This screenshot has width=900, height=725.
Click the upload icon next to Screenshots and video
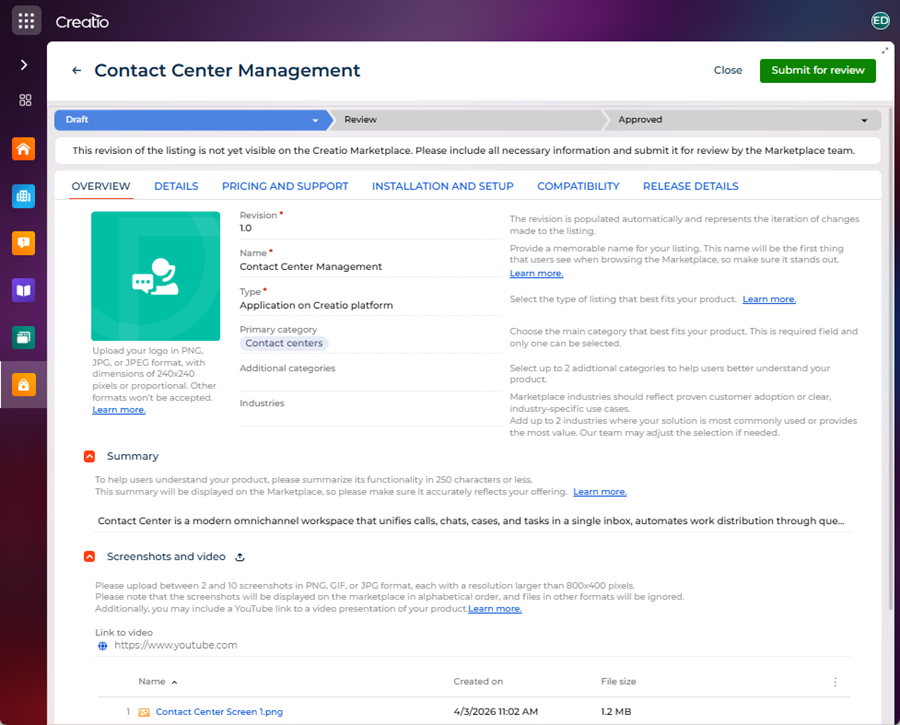pyautogui.click(x=240, y=557)
